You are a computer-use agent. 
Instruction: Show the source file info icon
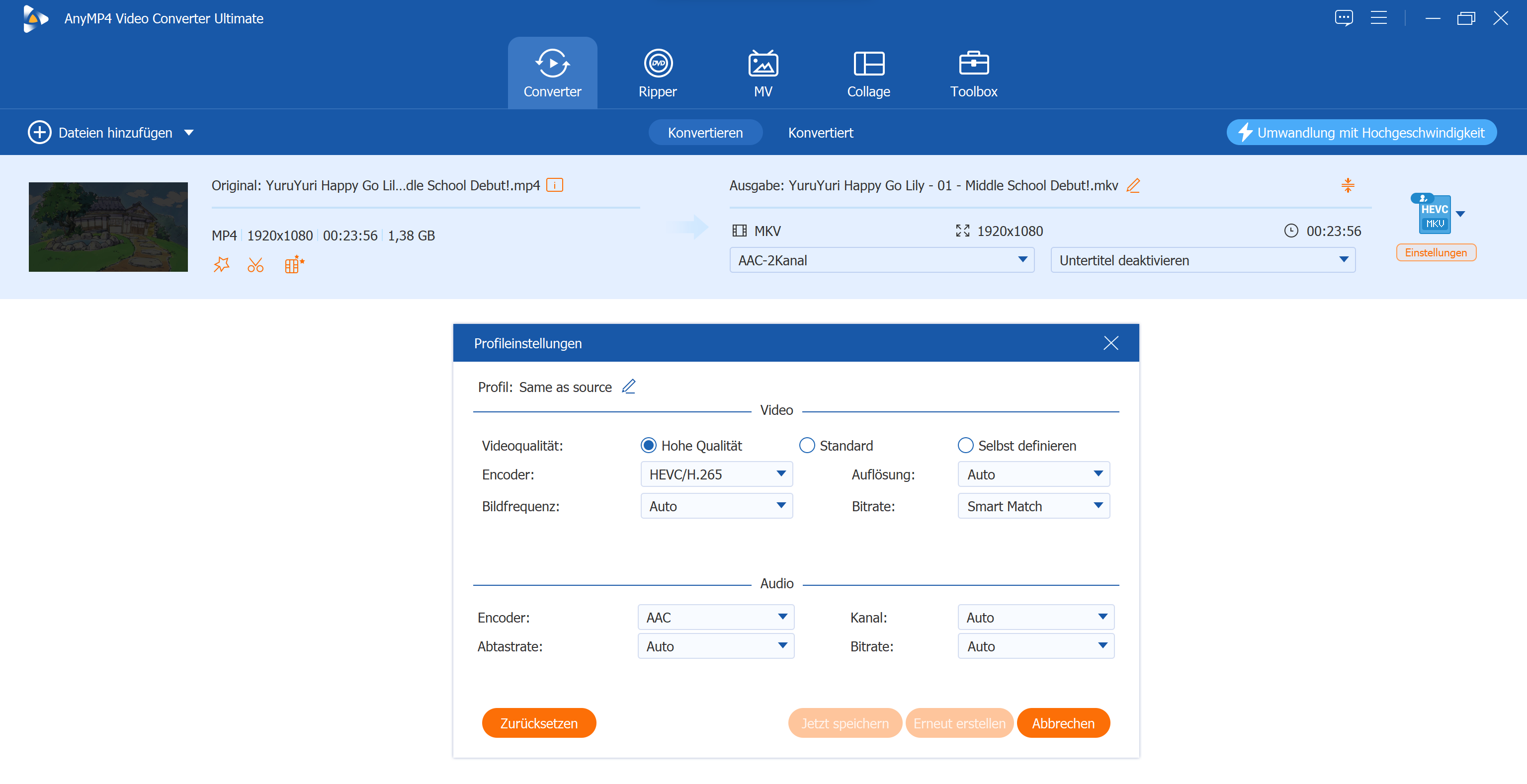click(554, 185)
